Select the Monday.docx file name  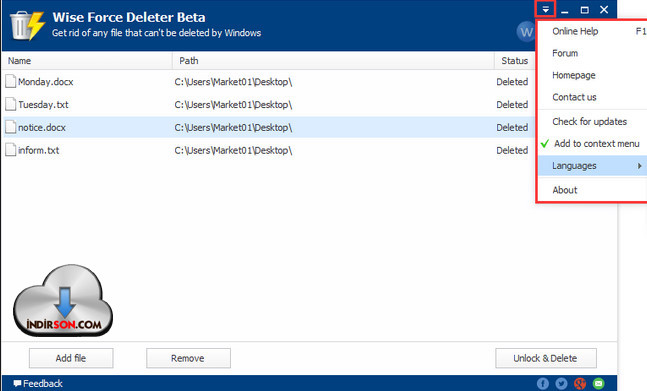pyautogui.click(x=45, y=82)
